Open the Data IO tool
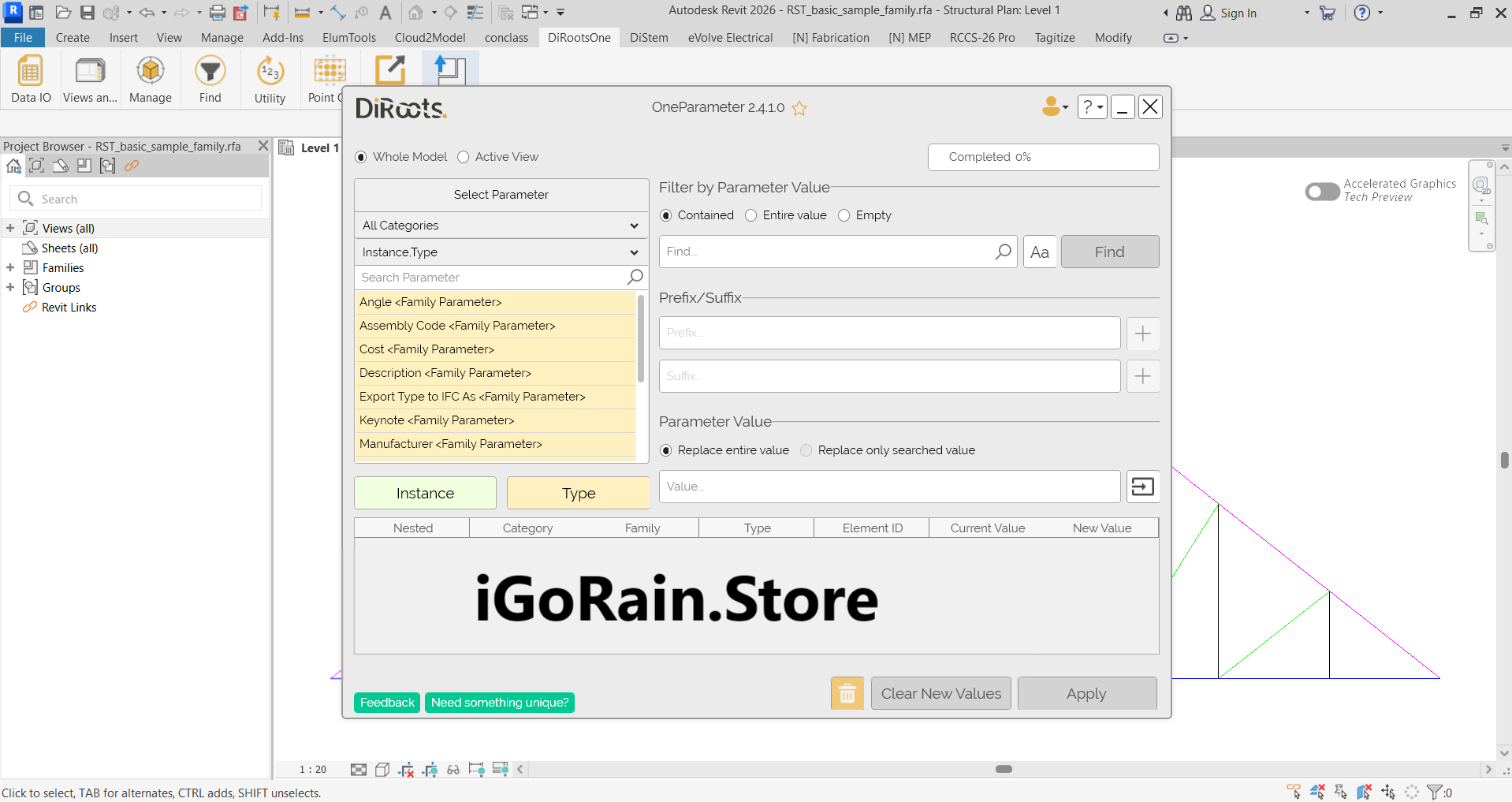1512x802 pixels. click(x=30, y=78)
